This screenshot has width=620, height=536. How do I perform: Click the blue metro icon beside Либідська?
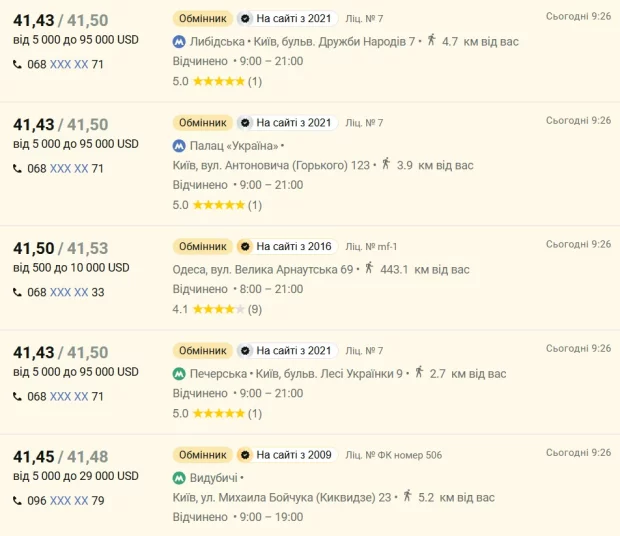180,42
